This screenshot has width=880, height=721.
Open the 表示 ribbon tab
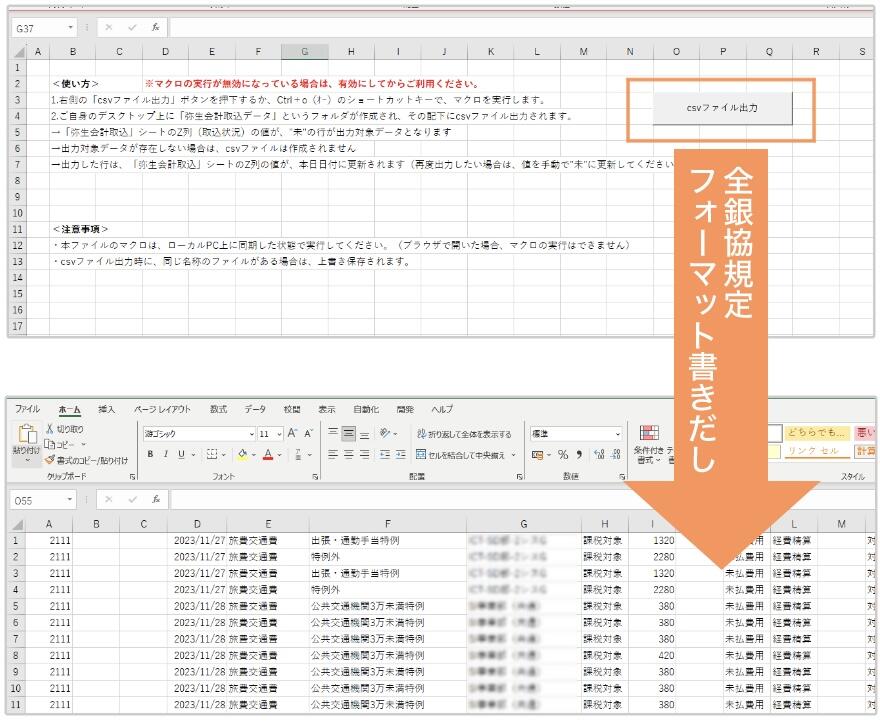pos(327,410)
